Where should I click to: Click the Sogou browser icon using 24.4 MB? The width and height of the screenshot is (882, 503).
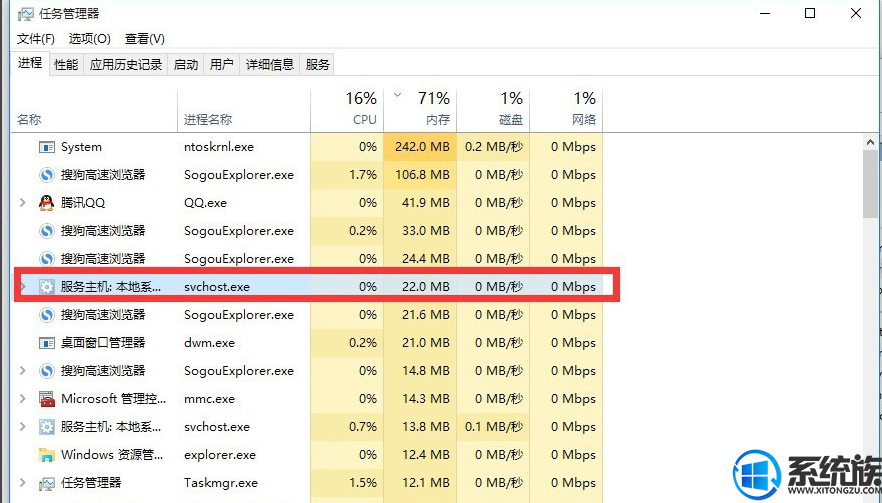[46, 259]
